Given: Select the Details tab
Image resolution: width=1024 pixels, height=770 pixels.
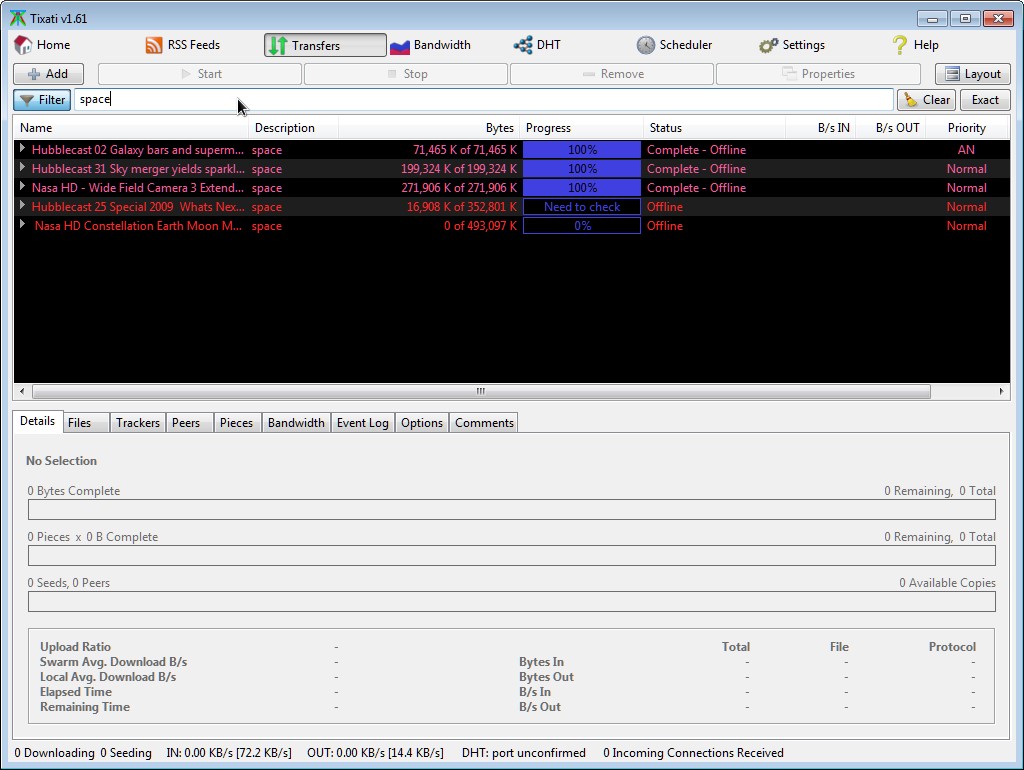Looking at the screenshot, I should (x=37, y=421).
